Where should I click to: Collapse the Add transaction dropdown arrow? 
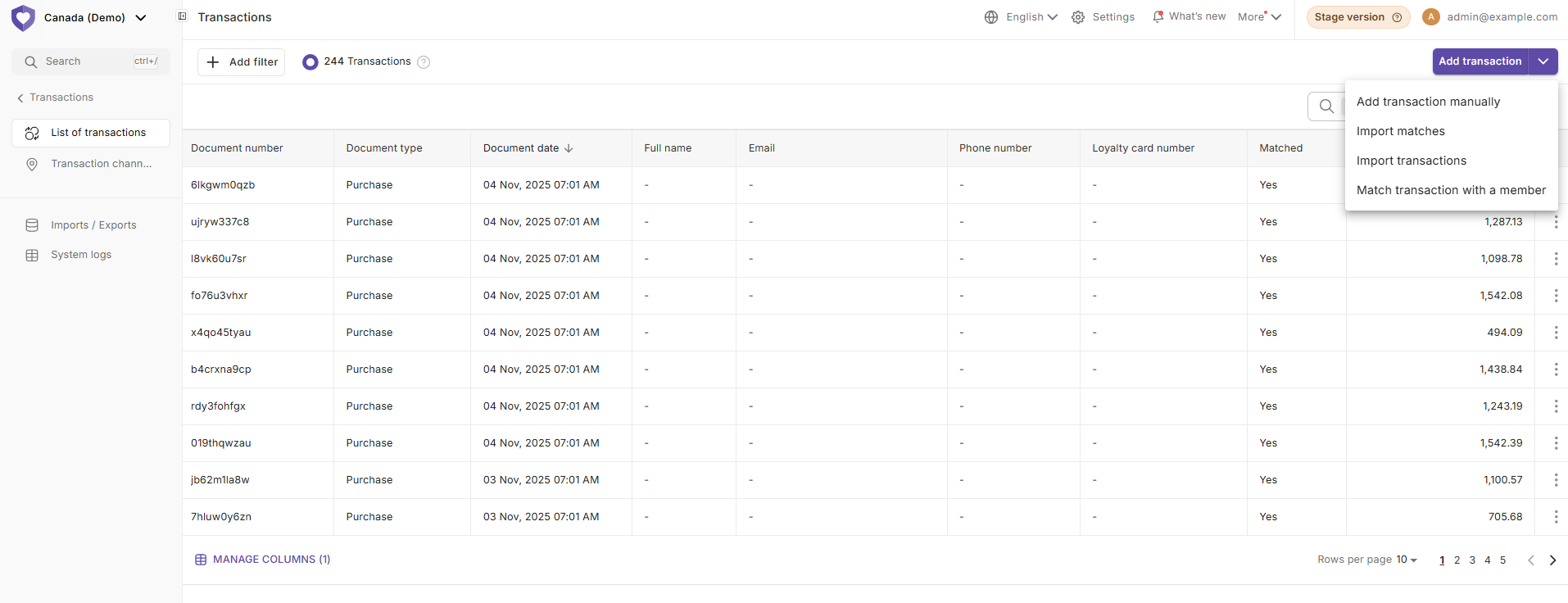(1543, 61)
